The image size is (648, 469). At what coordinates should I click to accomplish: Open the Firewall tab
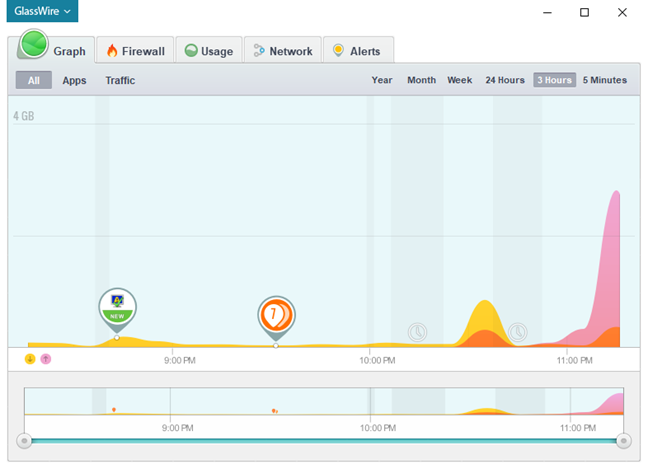(135, 50)
